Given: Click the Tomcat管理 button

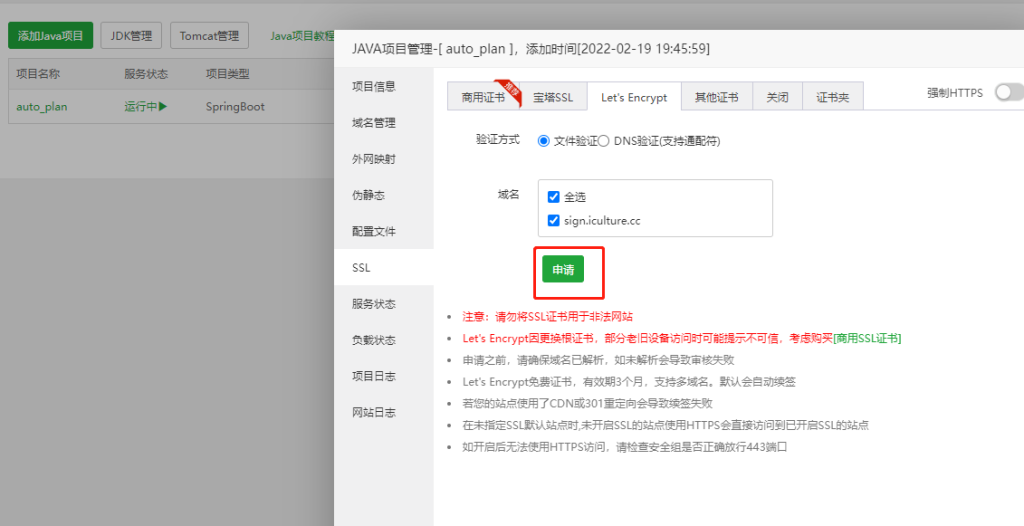Looking at the screenshot, I should (x=210, y=35).
